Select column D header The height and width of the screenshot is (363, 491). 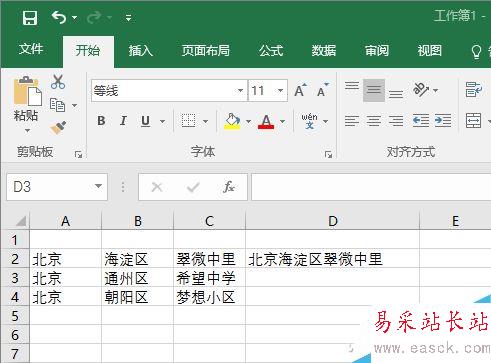(x=333, y=221)
